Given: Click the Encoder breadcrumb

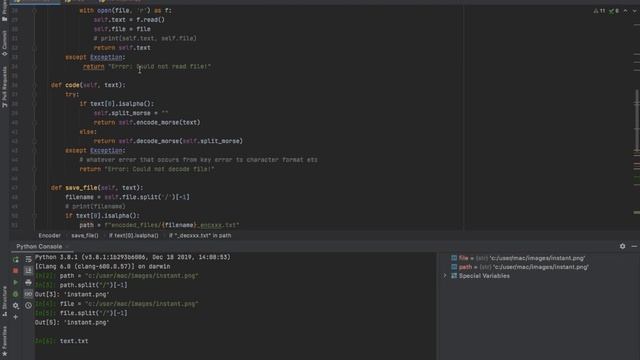Looking at the screenshot, I should 49,236.
